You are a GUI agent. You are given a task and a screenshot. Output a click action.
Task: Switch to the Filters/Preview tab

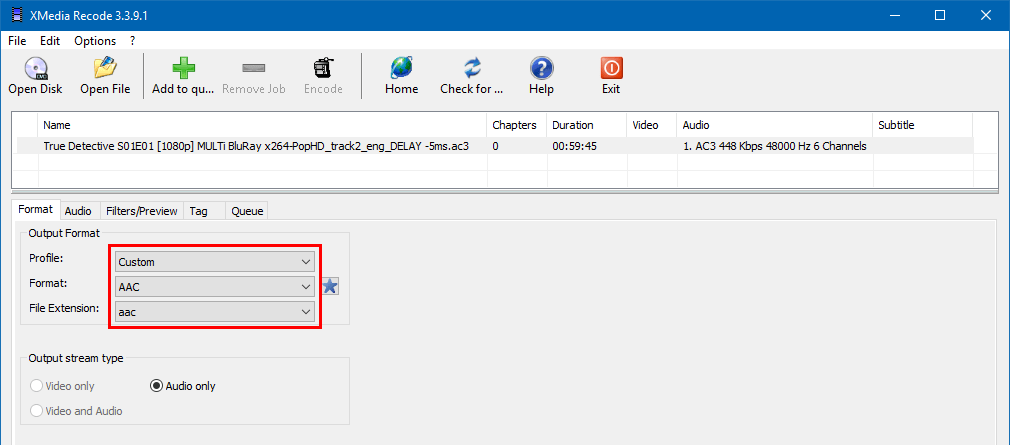pos(141,211)
